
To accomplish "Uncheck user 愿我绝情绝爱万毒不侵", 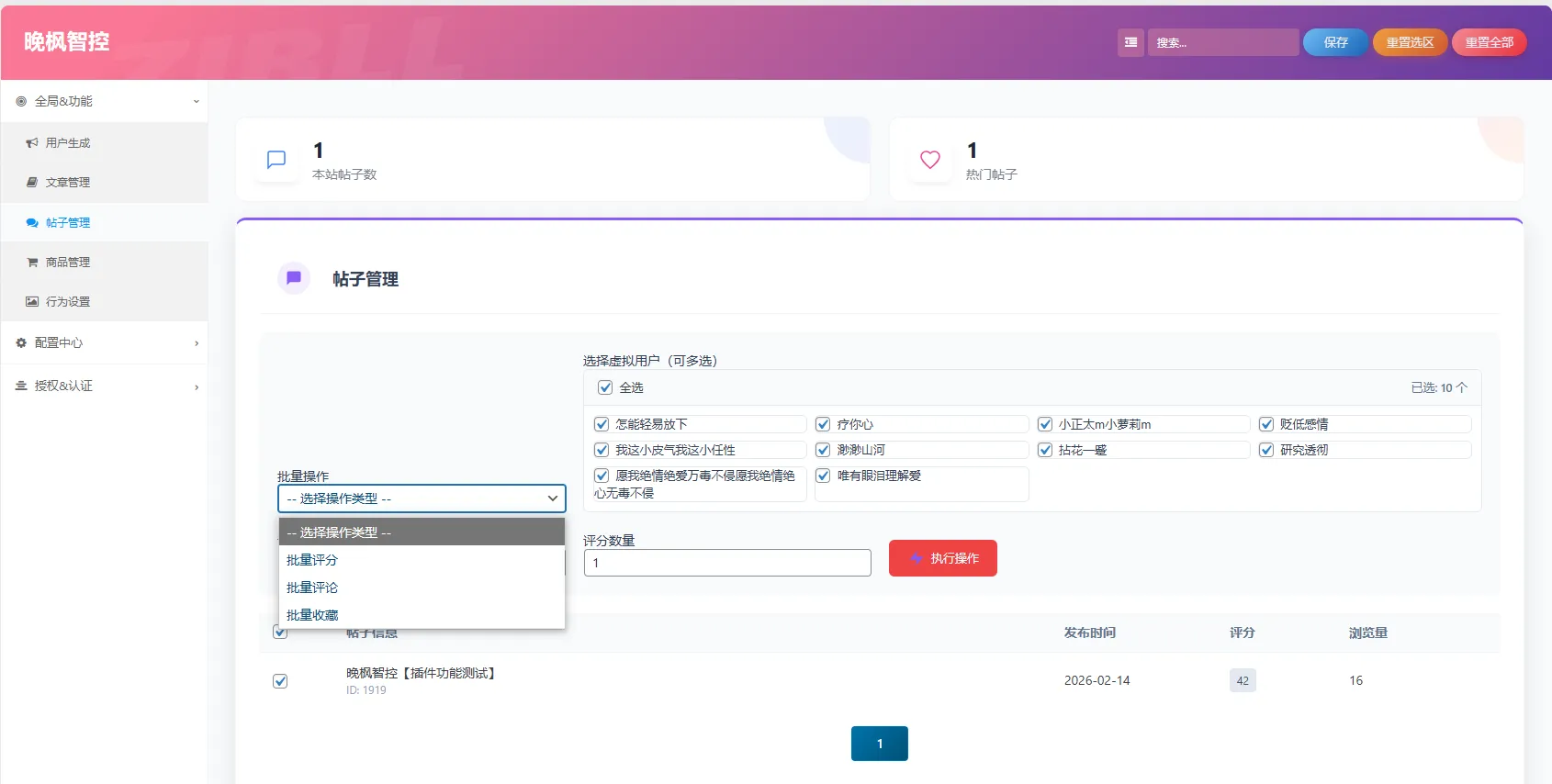I will tap(602, 476).
